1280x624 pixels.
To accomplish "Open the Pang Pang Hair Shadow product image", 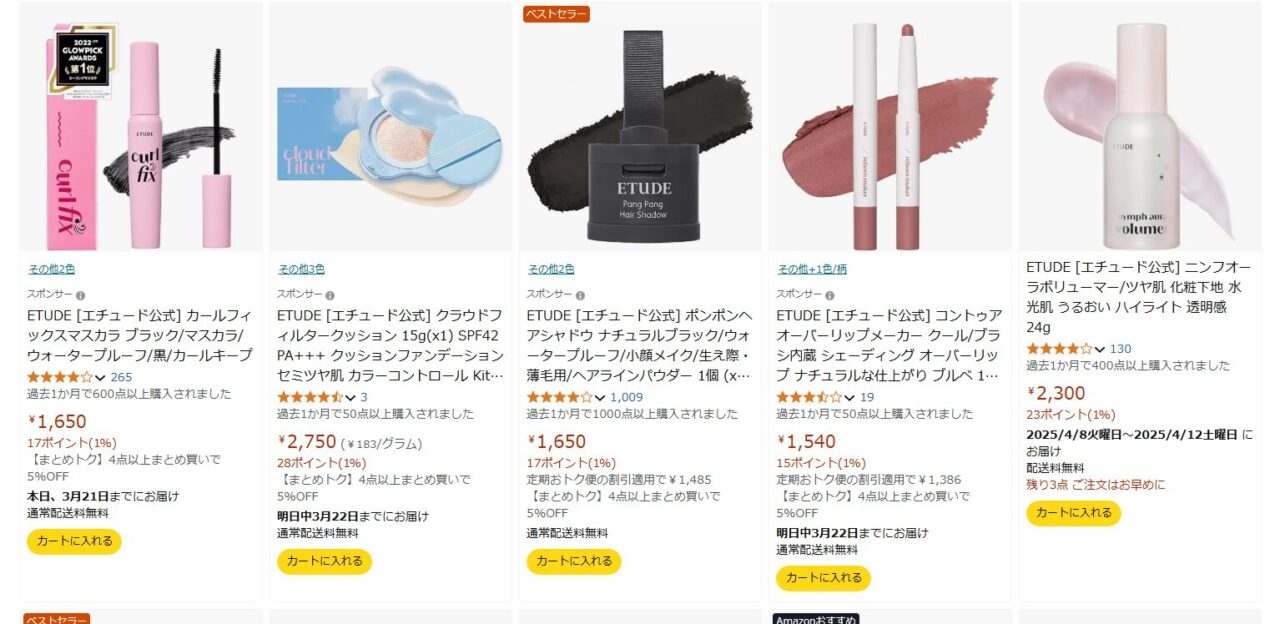I will [x=640, y=127].
